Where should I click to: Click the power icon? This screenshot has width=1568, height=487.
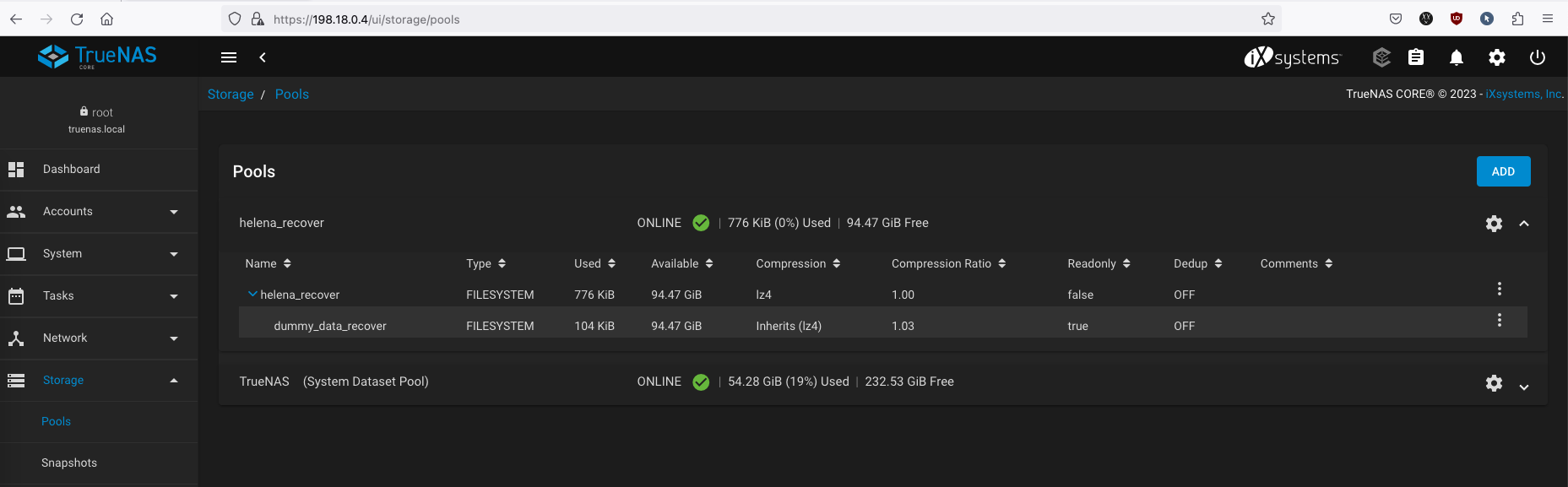point(1538,57)
